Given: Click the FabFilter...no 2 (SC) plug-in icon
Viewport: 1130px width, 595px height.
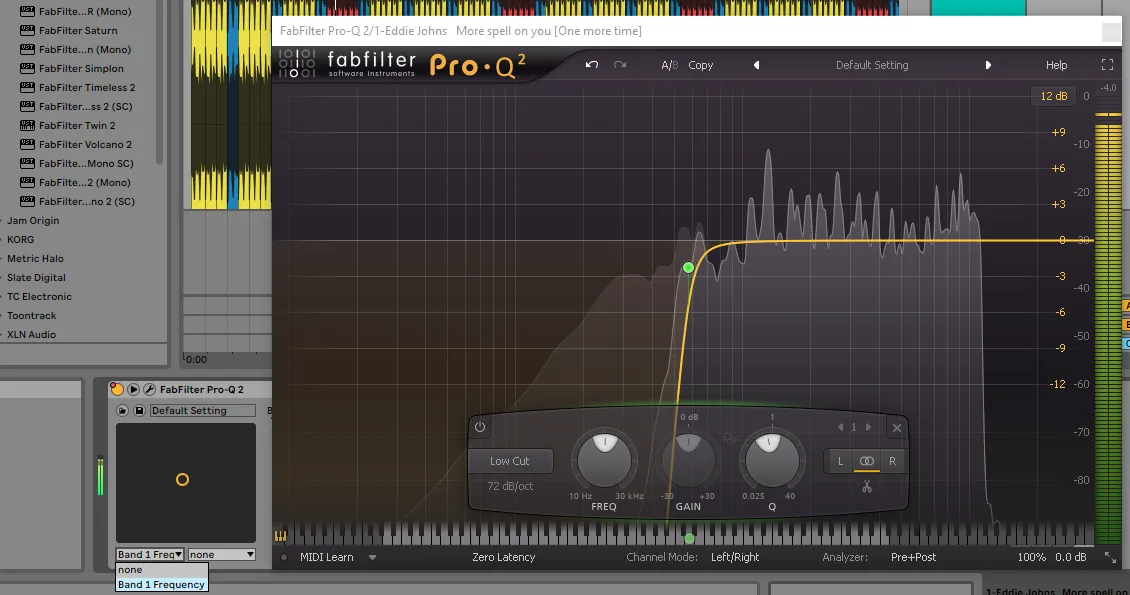Looking at the screenshot, I should coord(27,202).
